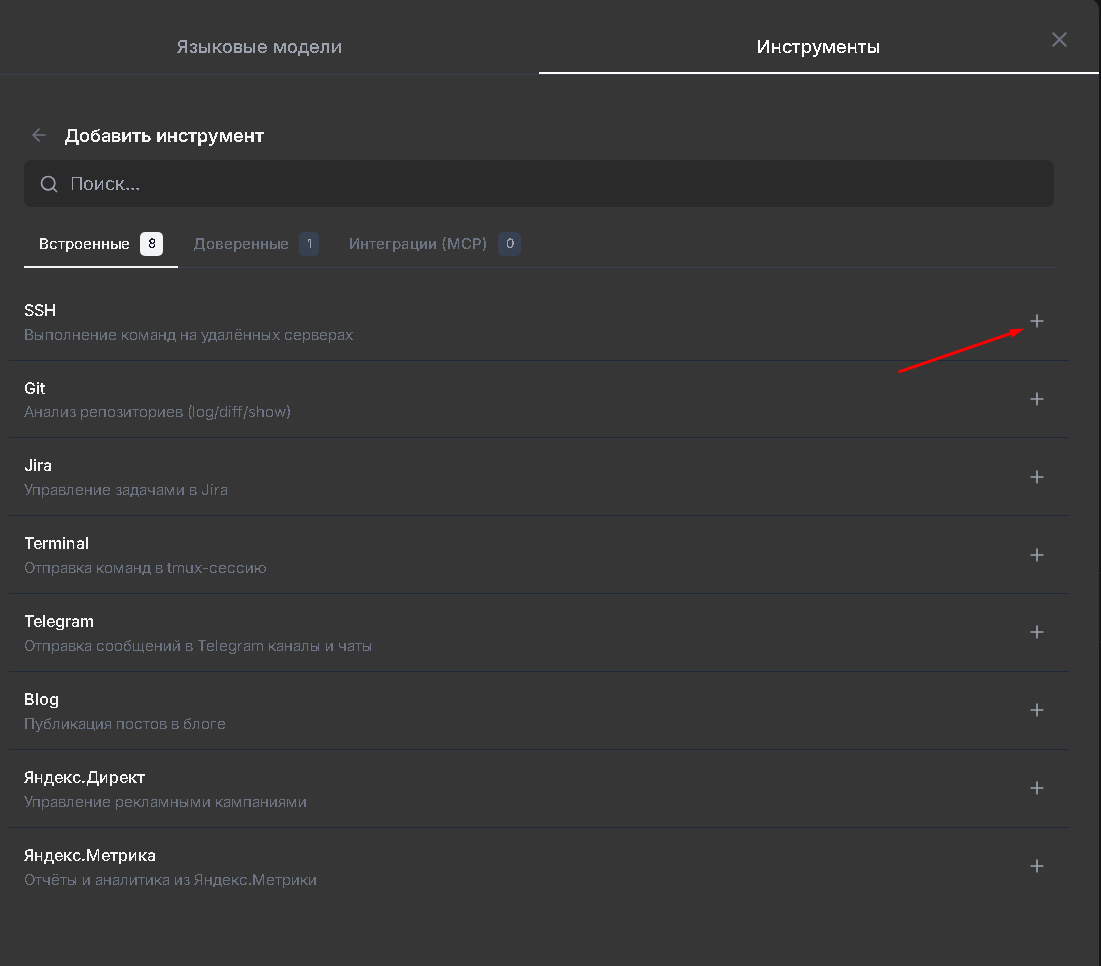This screenshot has height=966, width=1101.
Task: Select the SSH tool name
Action: point(40,310)
